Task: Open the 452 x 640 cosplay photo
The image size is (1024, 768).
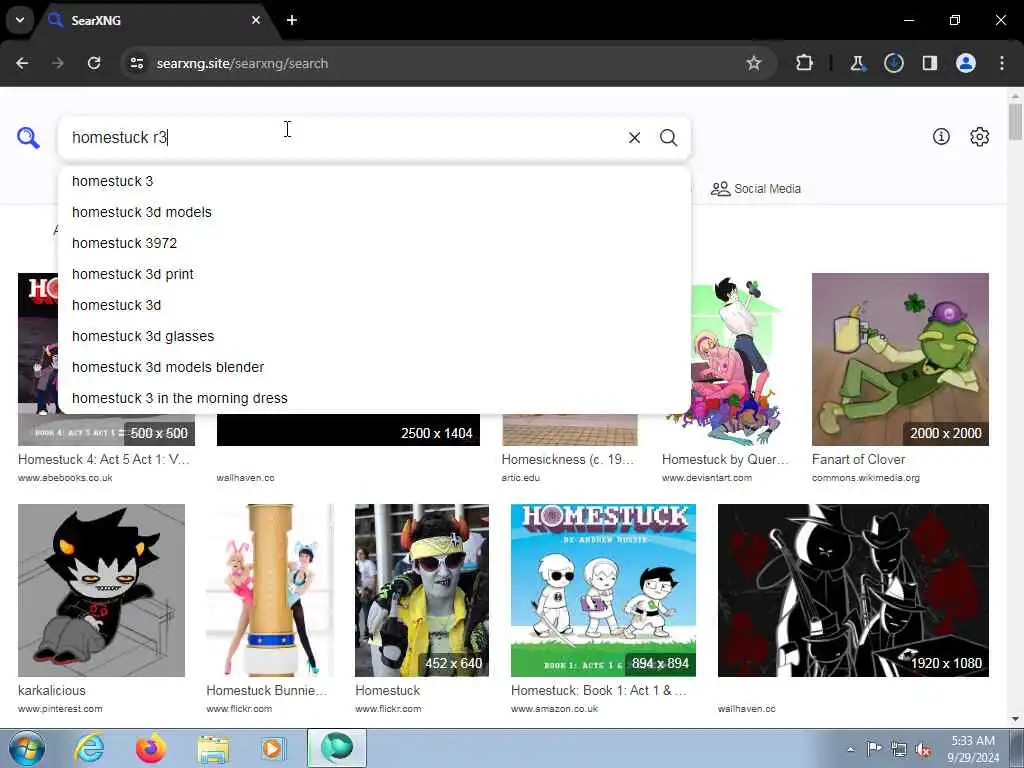Action: coord(422,590)
